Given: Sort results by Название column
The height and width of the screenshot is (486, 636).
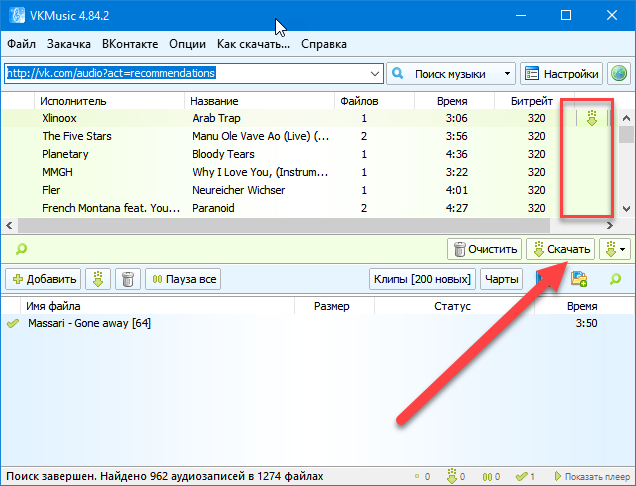Looking at the screenshot, I should [260, 101].
